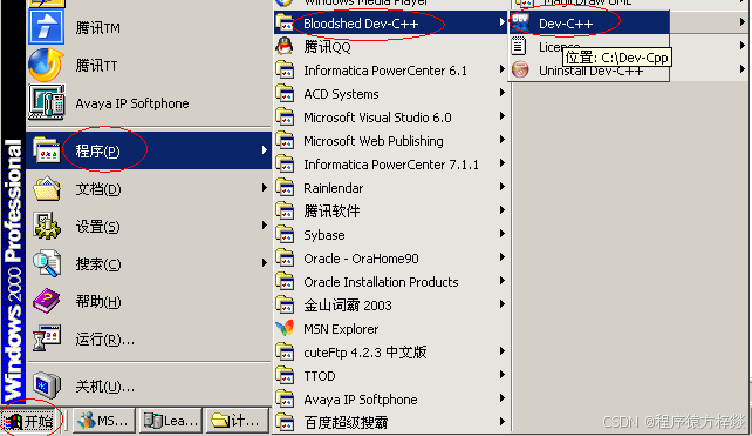Click the 文档(D) folder icon
The width and height of the screenshot is (752, 436).
[x=47, y=188]
